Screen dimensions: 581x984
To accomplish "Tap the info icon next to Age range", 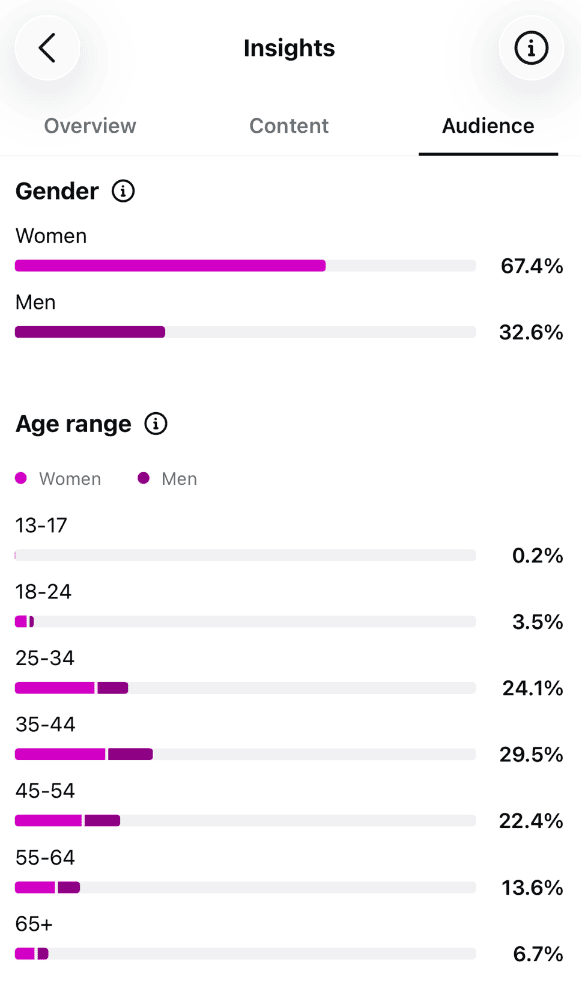I will pyautogui.click(x=156, y=424).
